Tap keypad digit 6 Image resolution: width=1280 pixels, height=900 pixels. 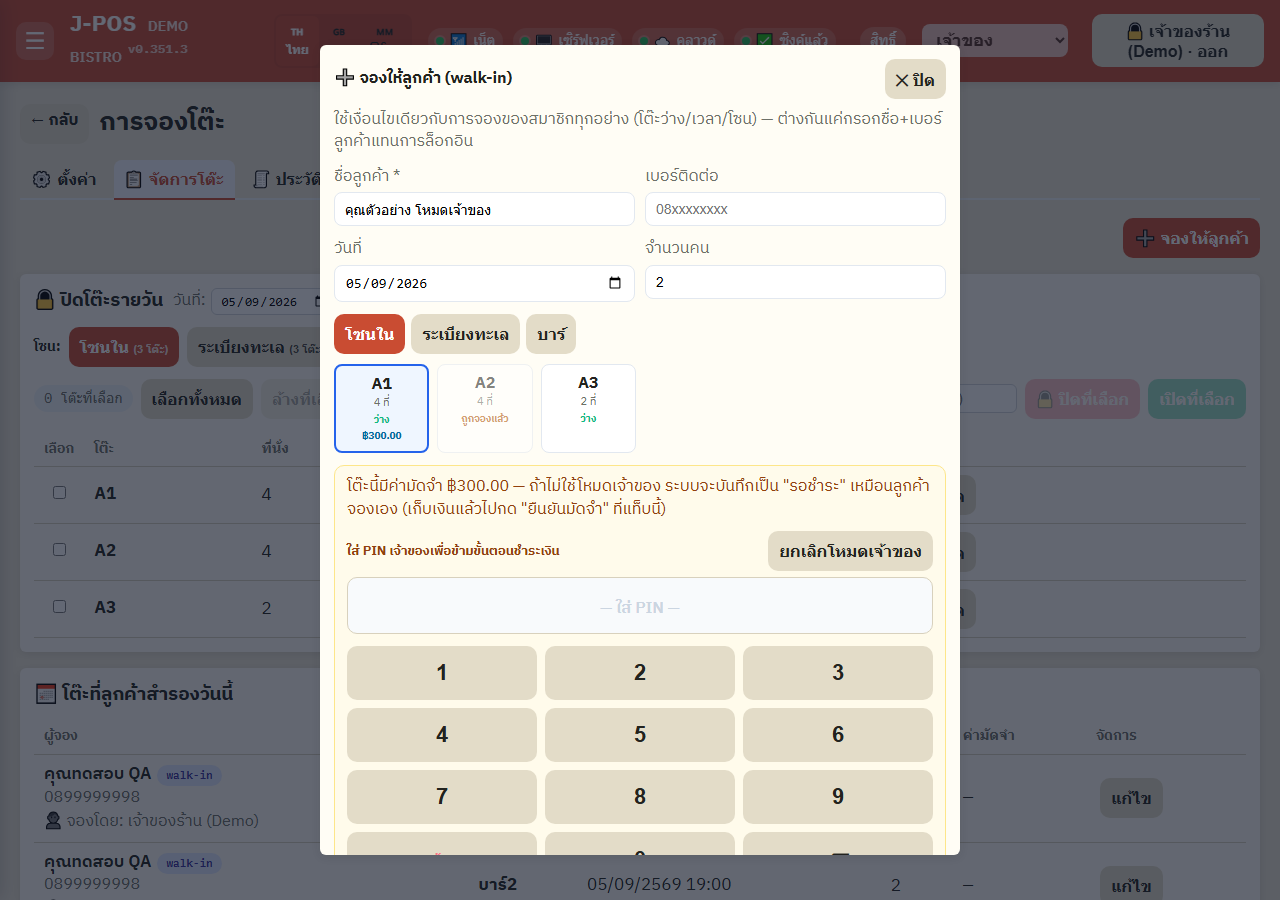[x=838, y=735]
